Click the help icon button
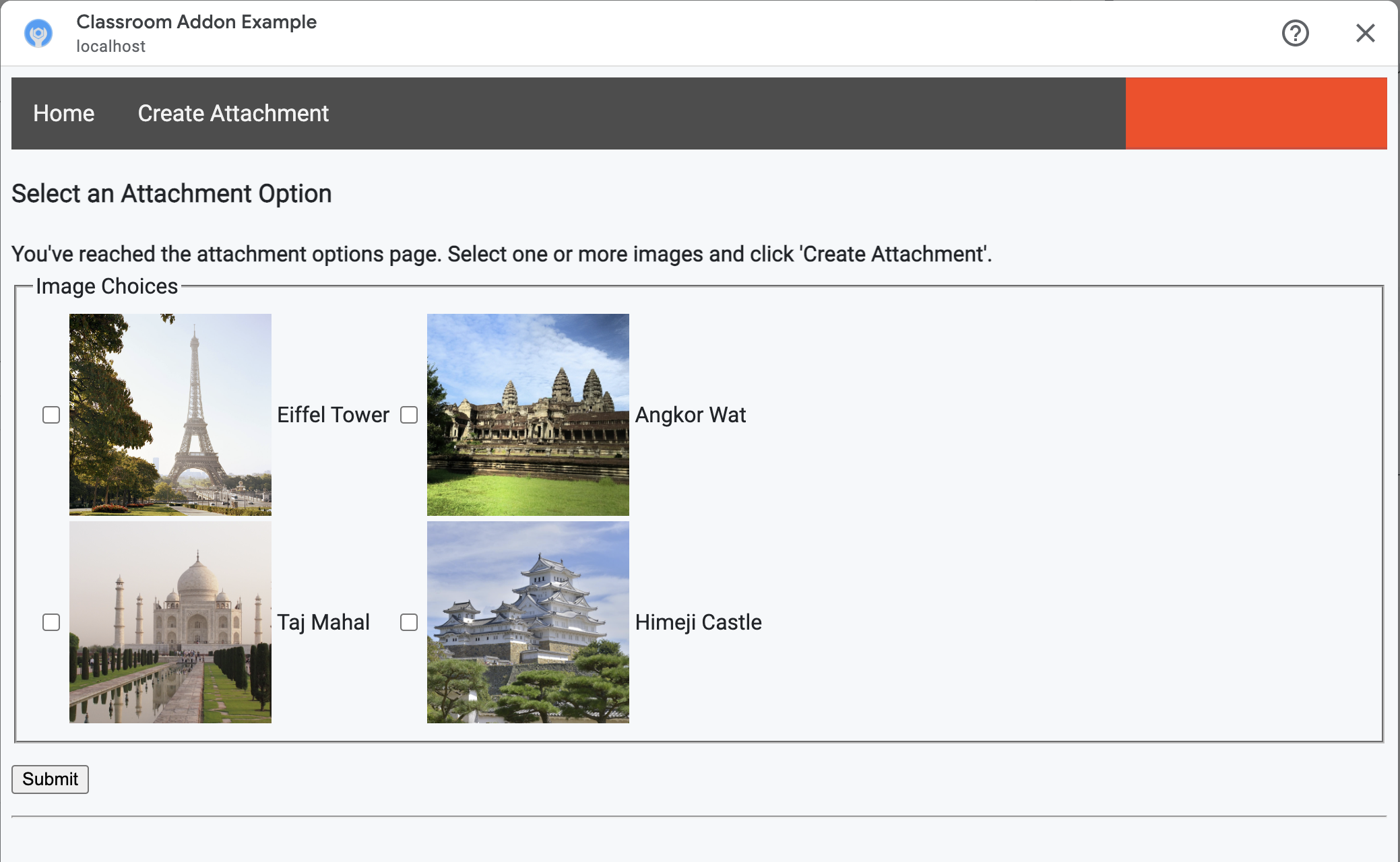 (x=1296, y=33)
